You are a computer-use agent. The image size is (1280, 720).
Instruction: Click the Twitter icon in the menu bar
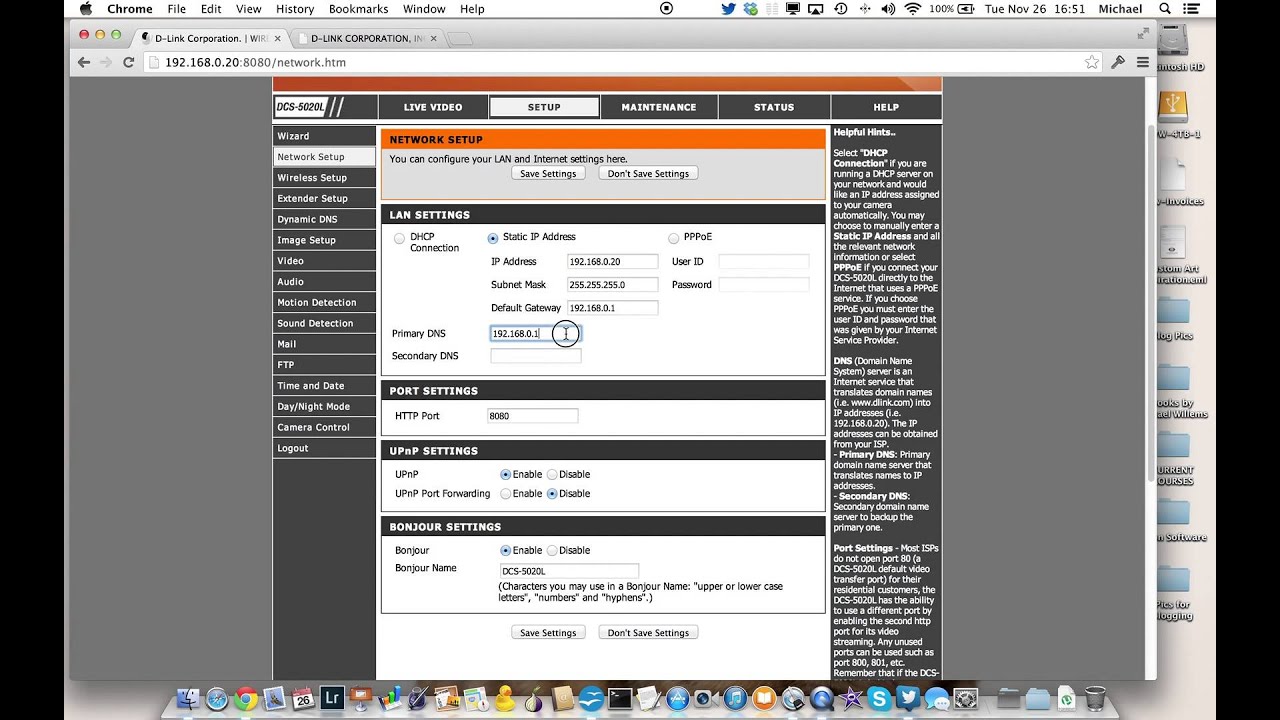[728, 9]
